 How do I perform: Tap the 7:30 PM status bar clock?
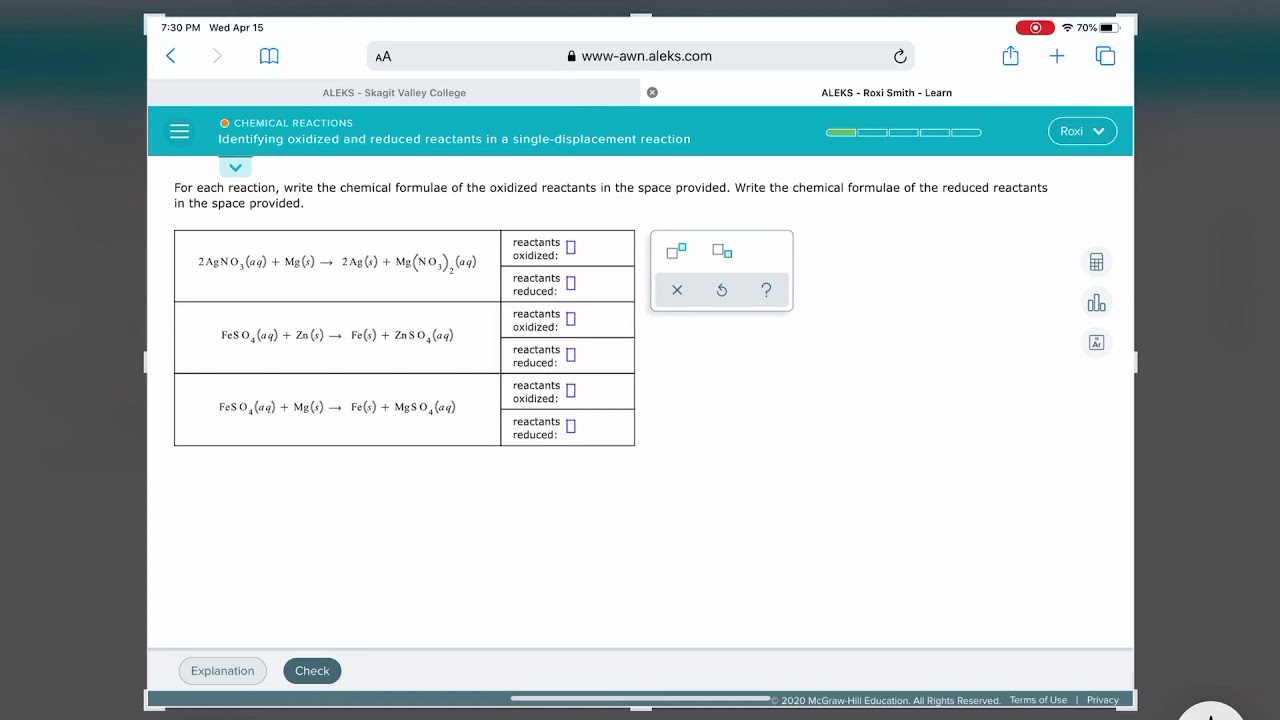181,28
